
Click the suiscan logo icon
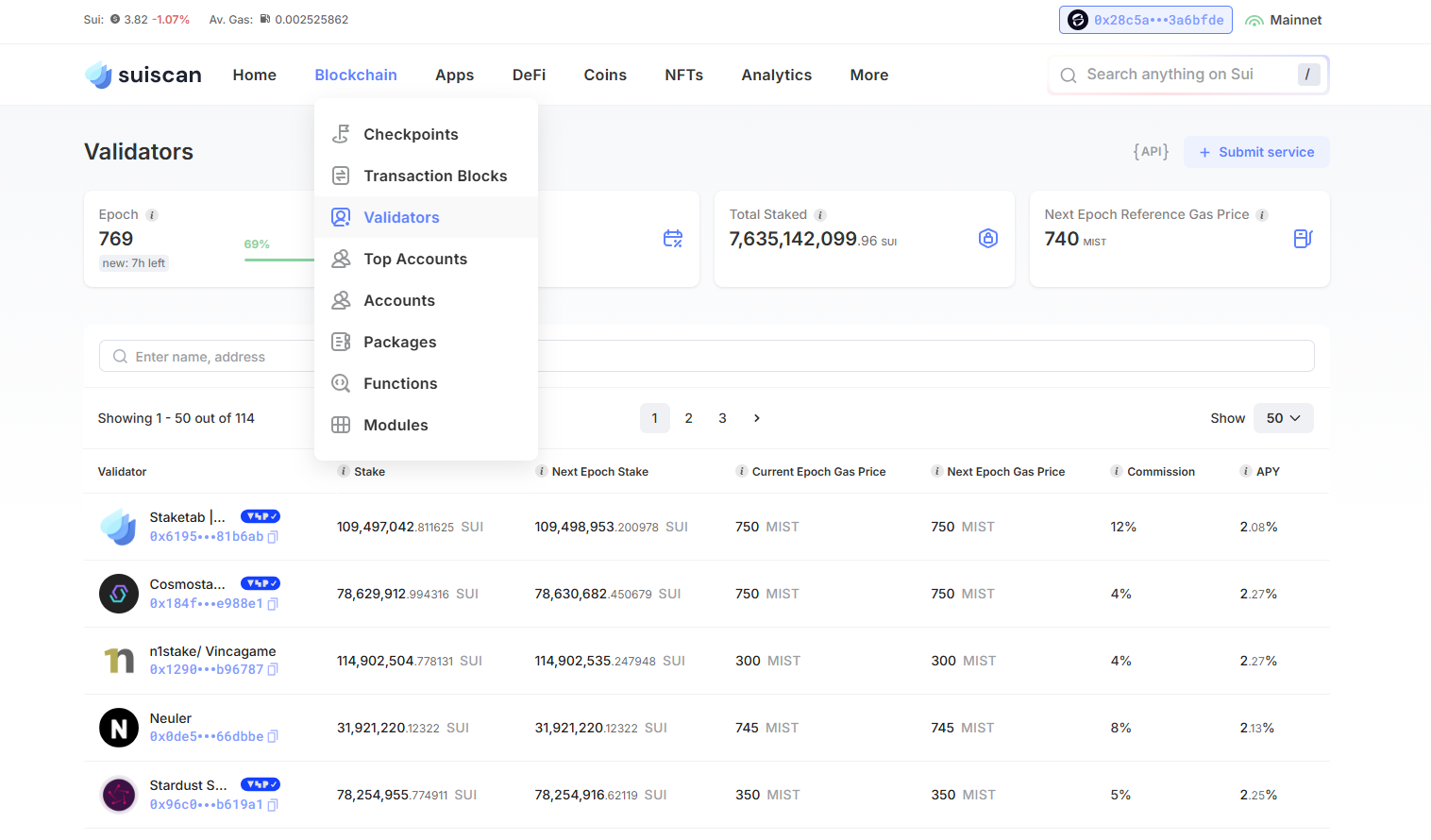[98, 75]
